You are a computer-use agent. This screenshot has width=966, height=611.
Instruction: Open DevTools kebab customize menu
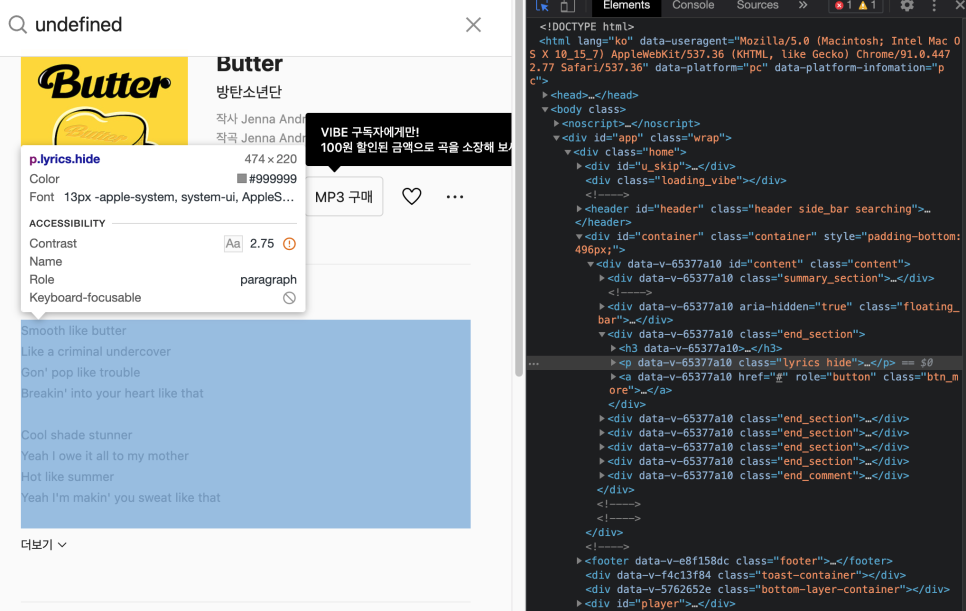pyautogui.click(x=934, y=6)
